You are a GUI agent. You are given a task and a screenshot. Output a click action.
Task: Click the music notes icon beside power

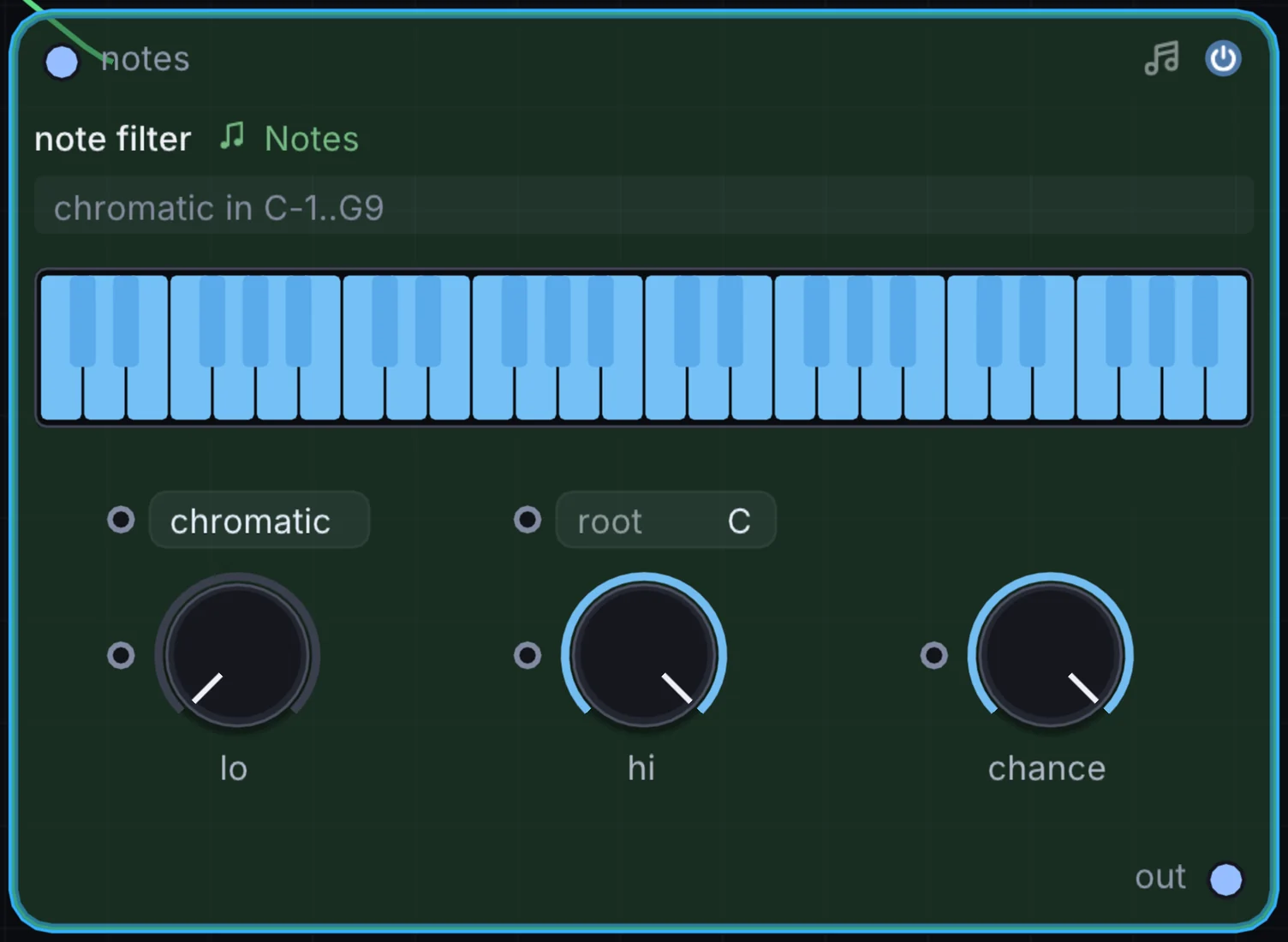pos(1161,58)
